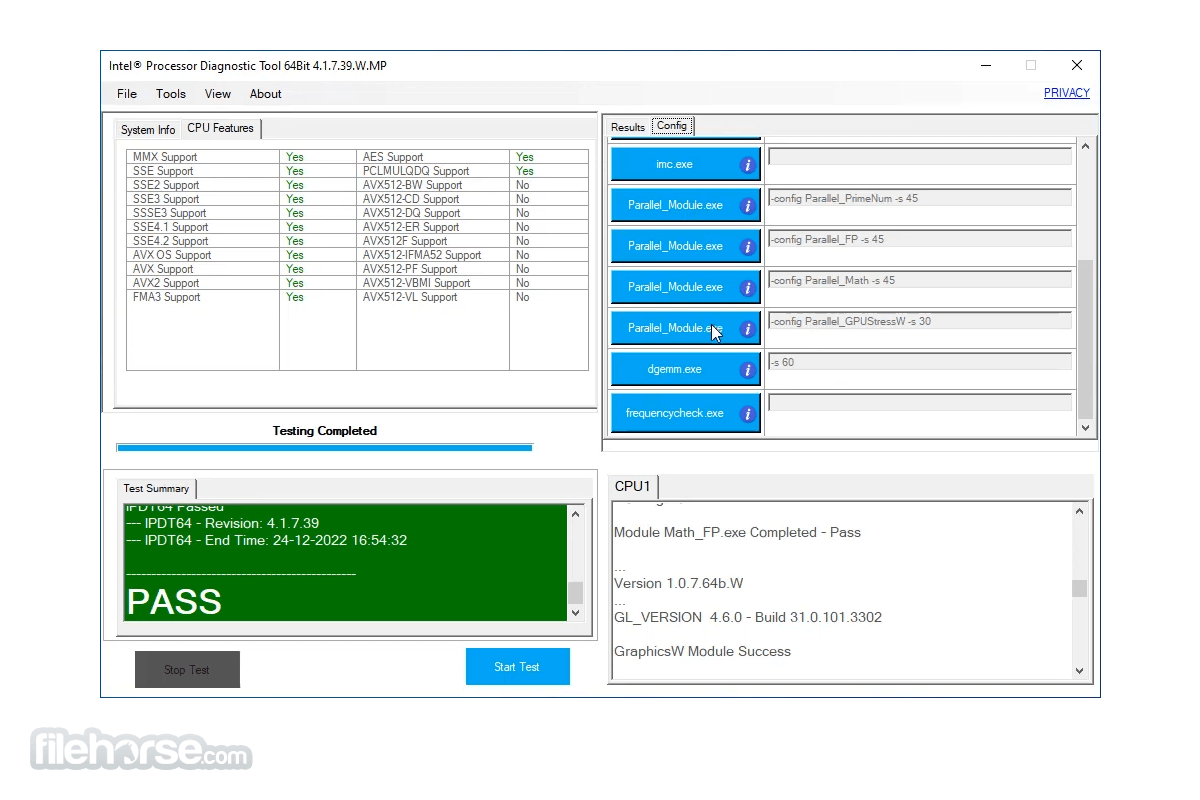
Task: Click the '-config Parallel_Math -s 45' field
Action: pos(920,280)
